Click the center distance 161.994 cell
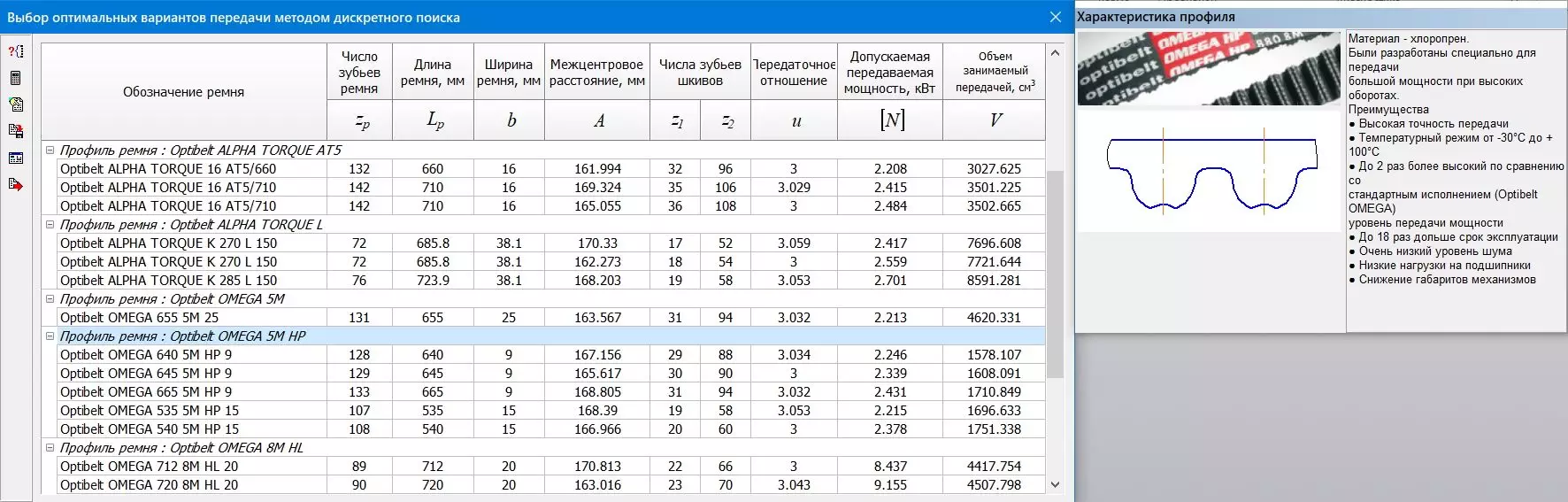1568x502 pixels. (597, 169)
